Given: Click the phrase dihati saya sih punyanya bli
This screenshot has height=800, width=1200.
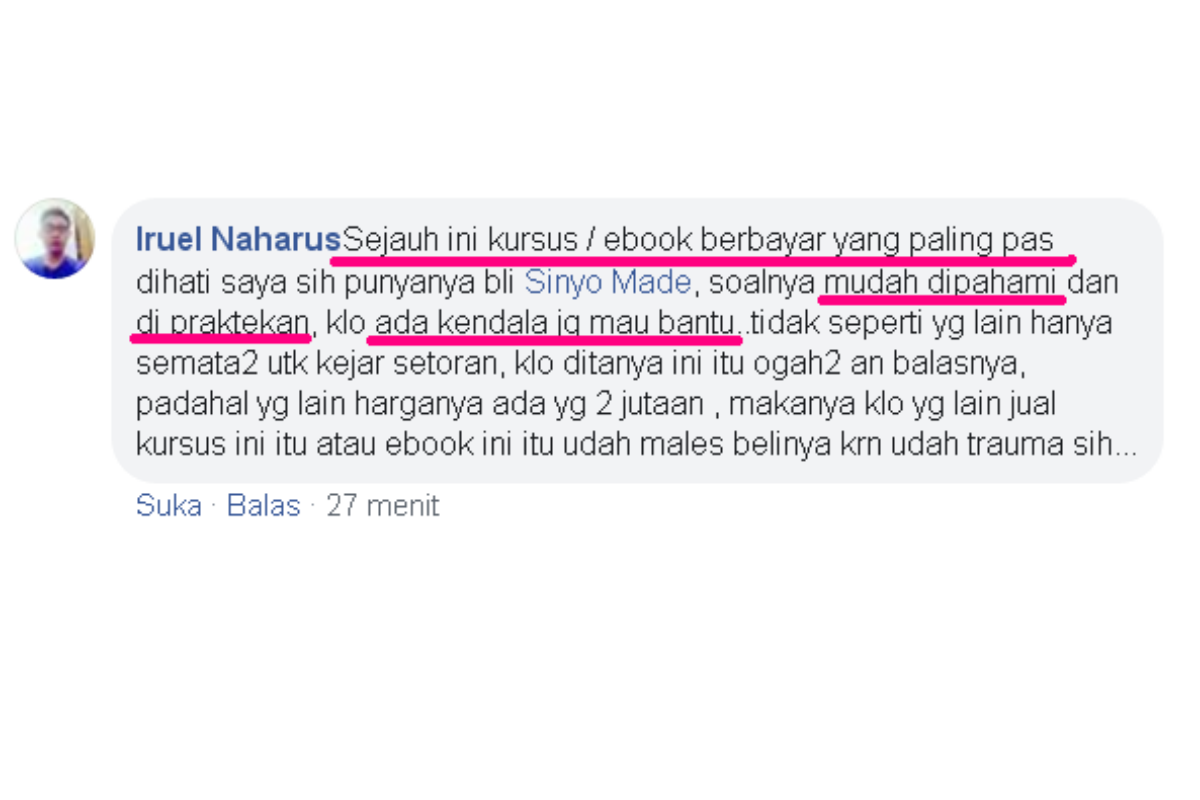Looking at the screenshot, I should point(325,283).
